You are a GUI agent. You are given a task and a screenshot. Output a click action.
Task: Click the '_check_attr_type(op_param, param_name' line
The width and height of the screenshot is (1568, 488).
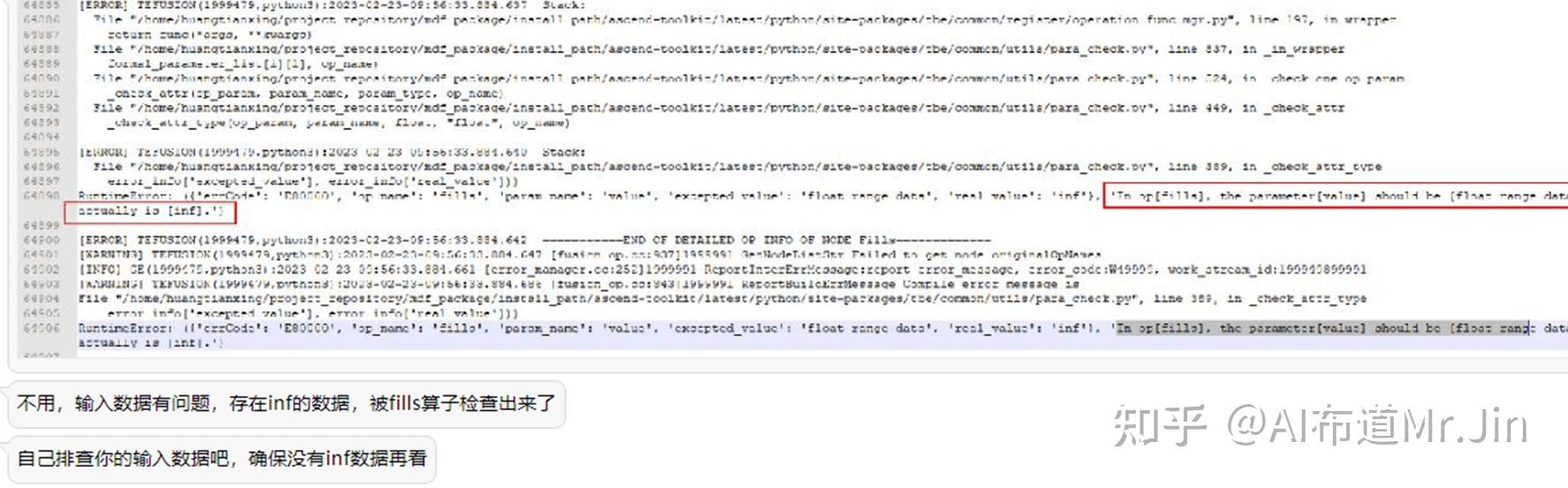coord(332,123)
